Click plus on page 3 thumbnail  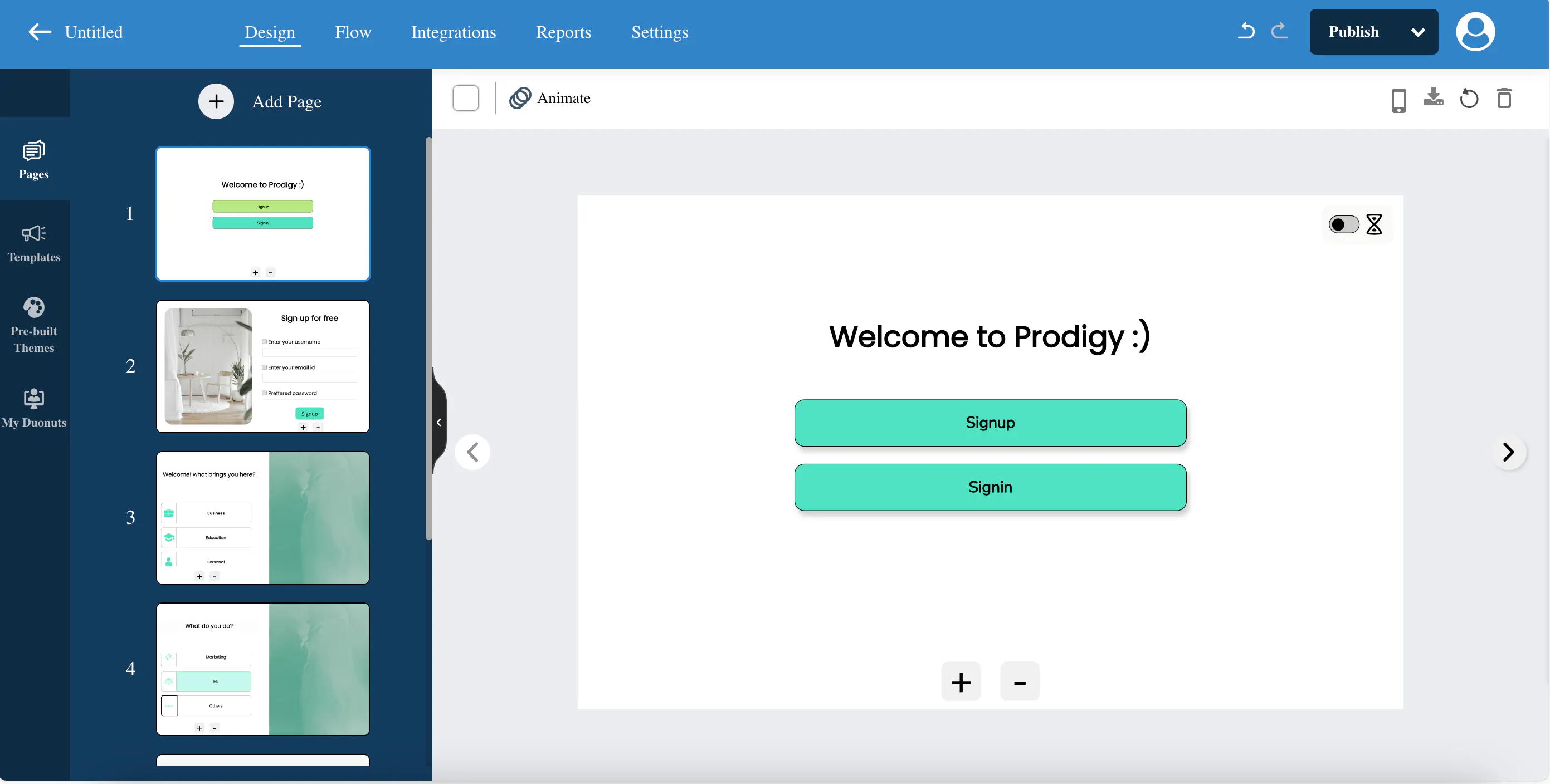[x=200, y=576]
